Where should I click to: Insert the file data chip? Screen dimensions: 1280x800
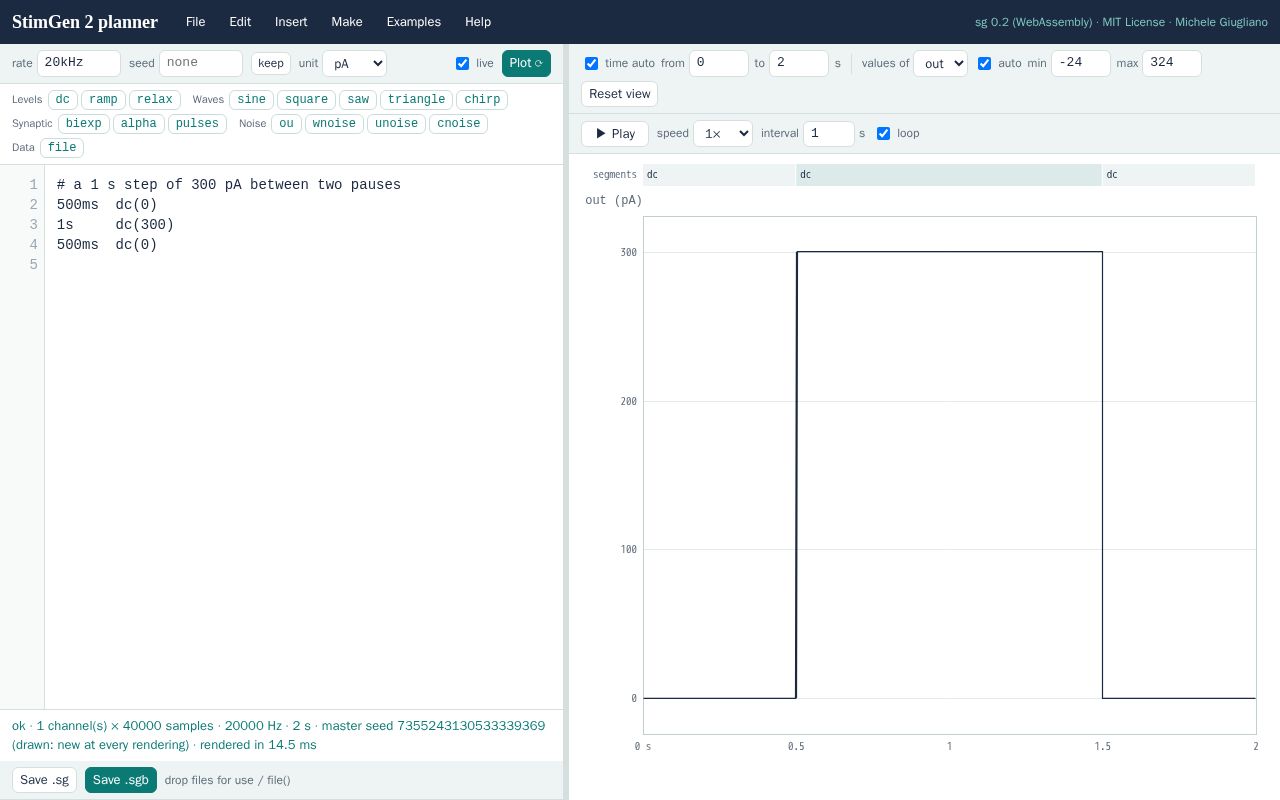point(62,147)
